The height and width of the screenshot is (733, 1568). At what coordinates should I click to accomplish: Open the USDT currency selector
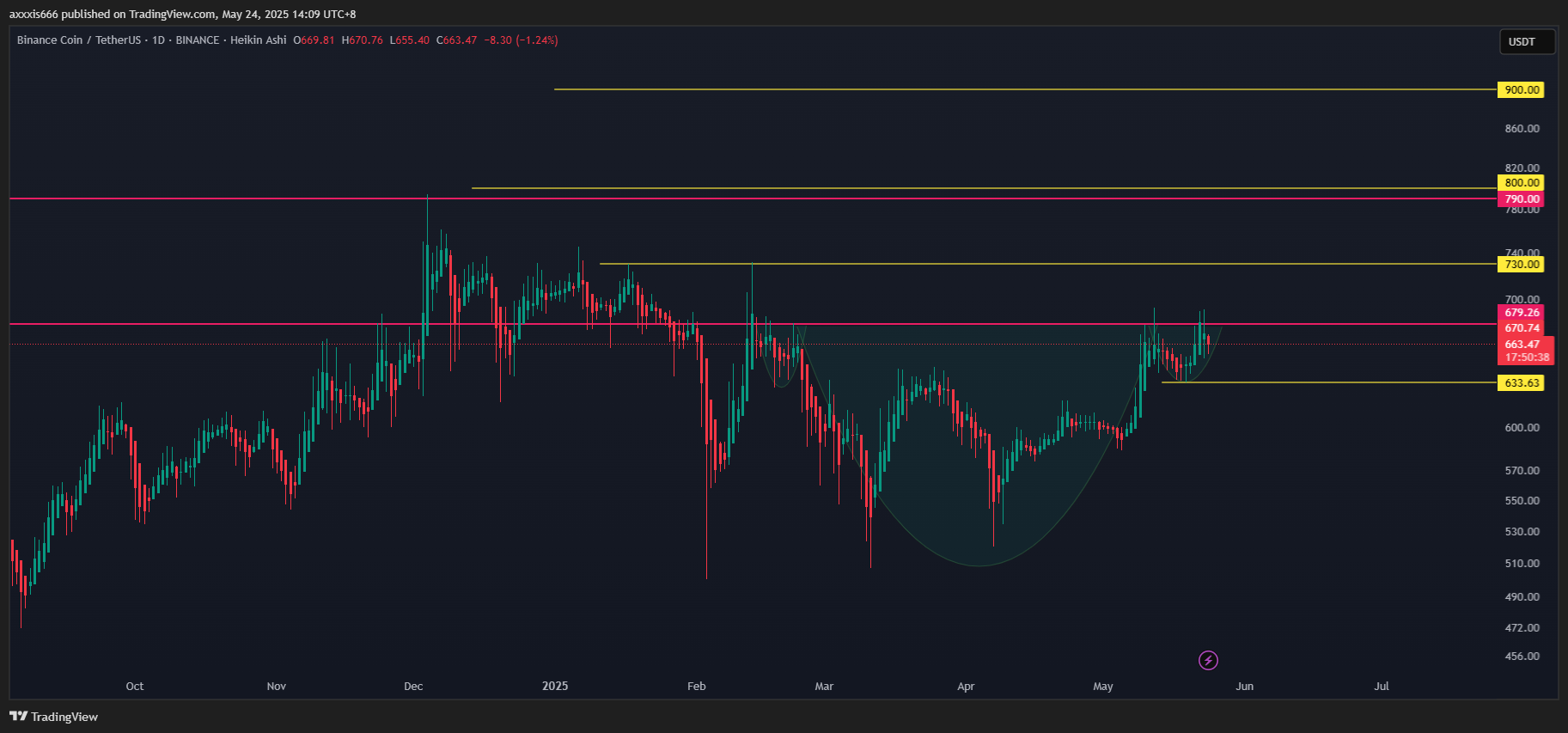(1527, 41)
